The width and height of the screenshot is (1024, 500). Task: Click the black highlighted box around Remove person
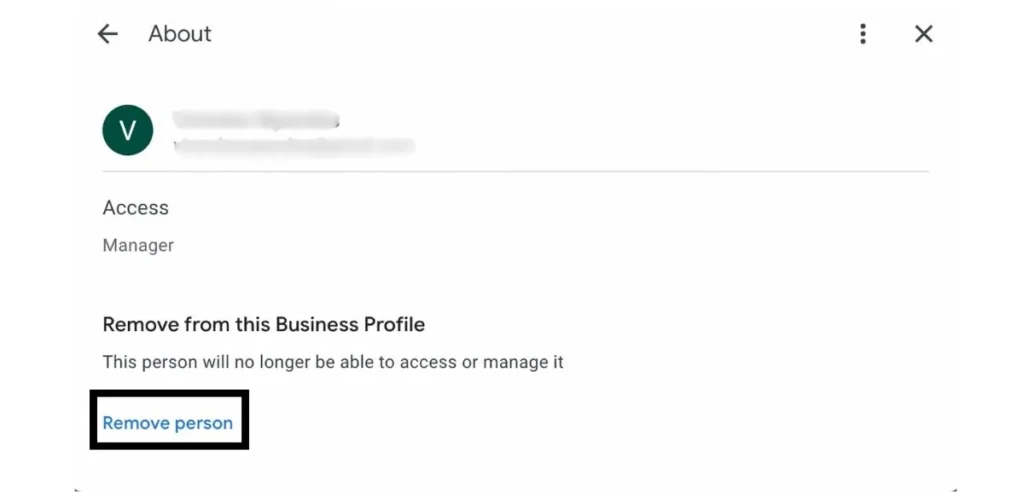coord(169,420)
